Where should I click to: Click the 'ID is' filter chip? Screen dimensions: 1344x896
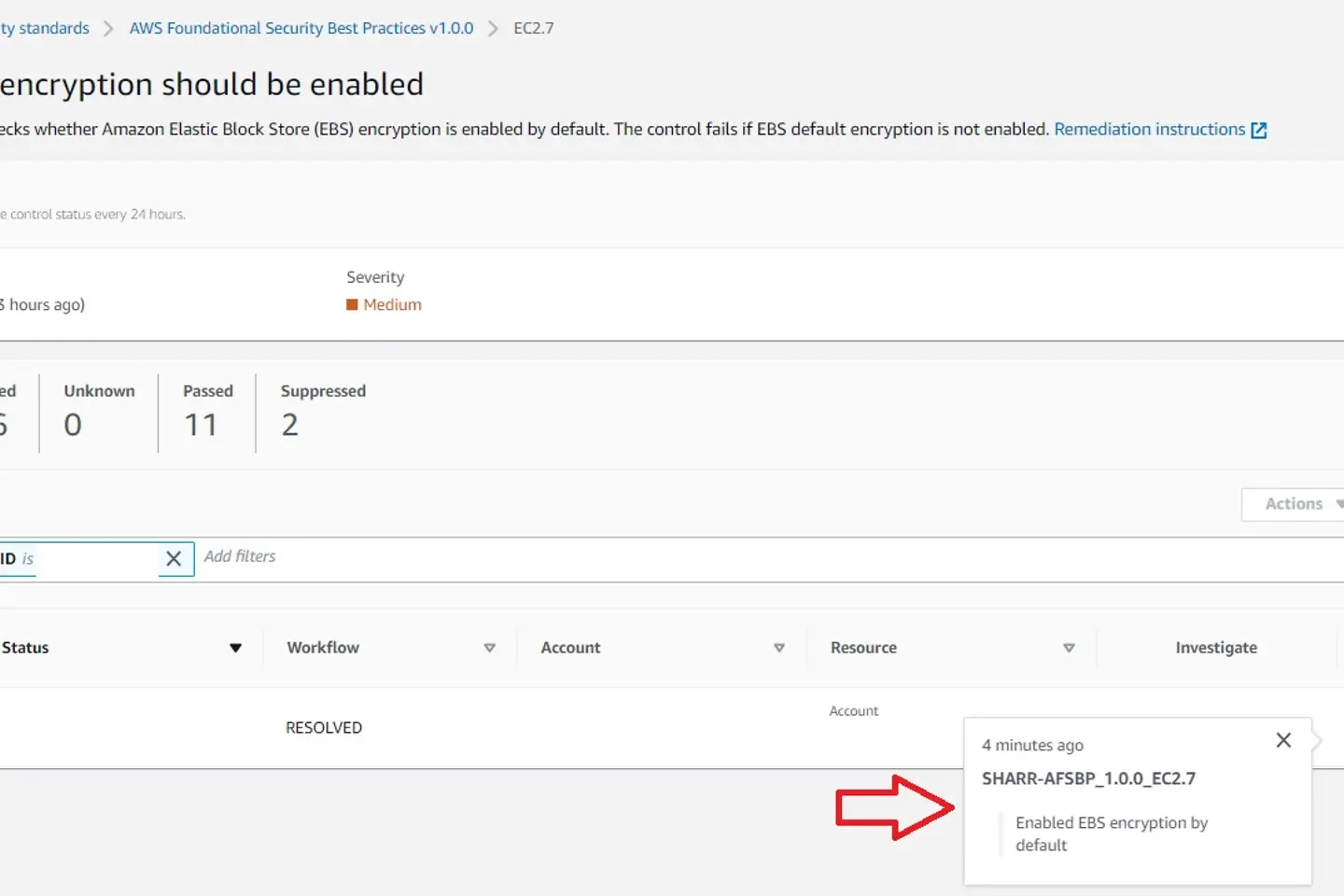tap(19, 559)
